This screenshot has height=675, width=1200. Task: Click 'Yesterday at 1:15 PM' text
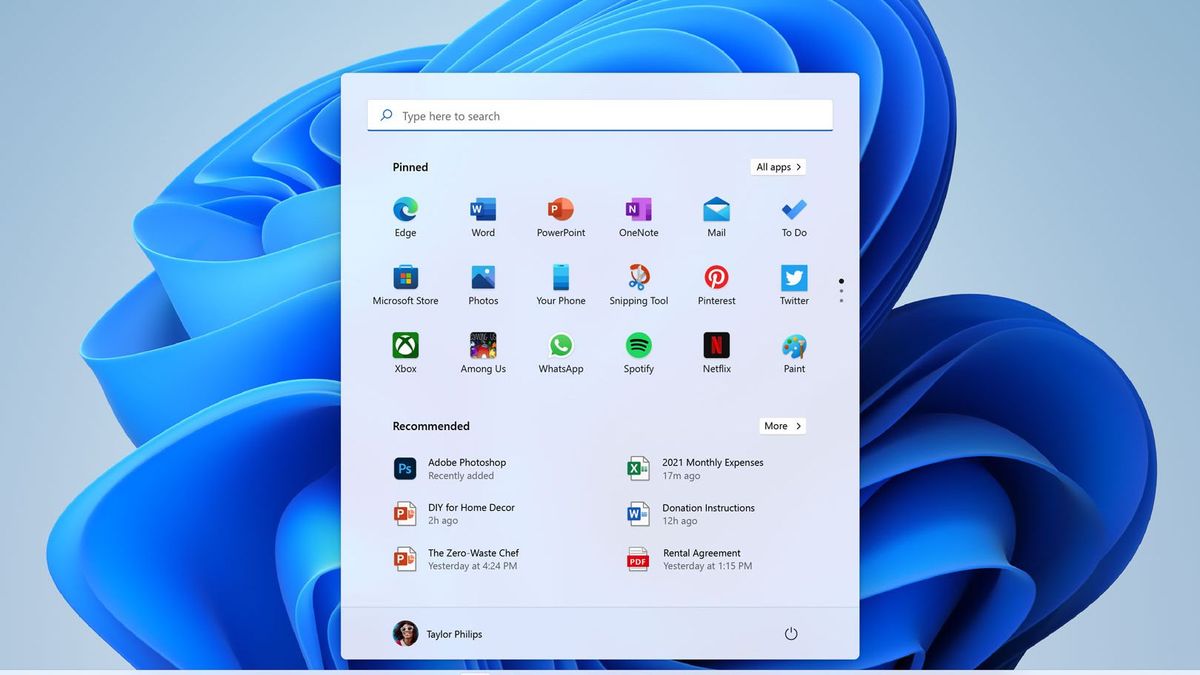(x=708, y=566)
